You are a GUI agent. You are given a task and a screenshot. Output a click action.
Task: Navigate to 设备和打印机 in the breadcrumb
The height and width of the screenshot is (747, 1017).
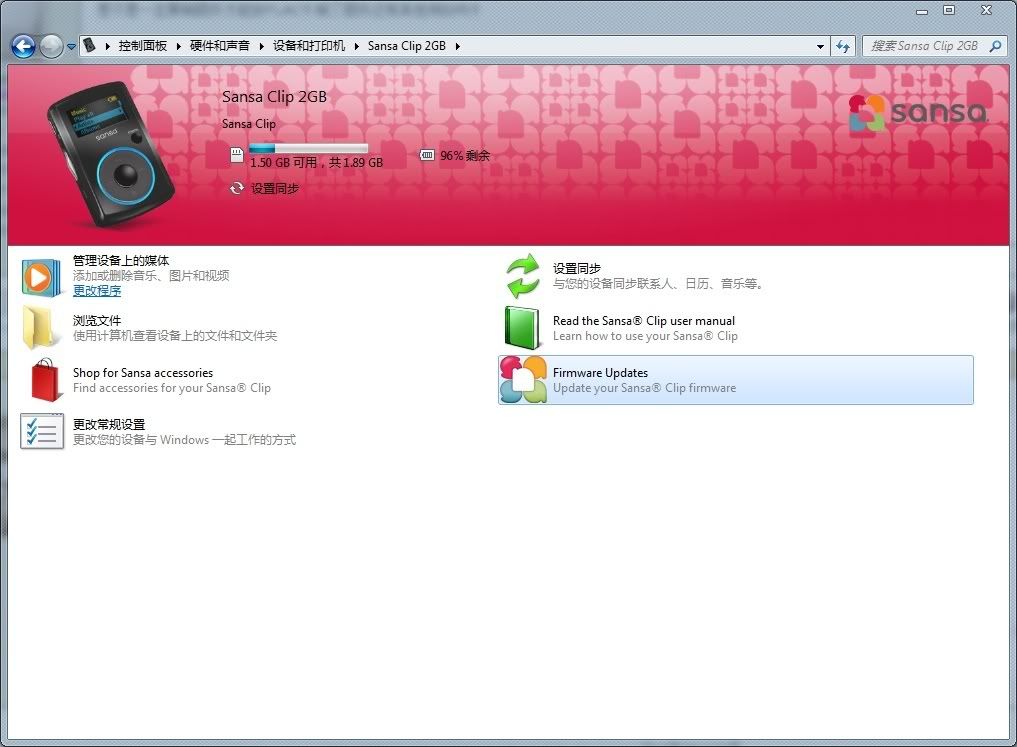click(309, 46)
